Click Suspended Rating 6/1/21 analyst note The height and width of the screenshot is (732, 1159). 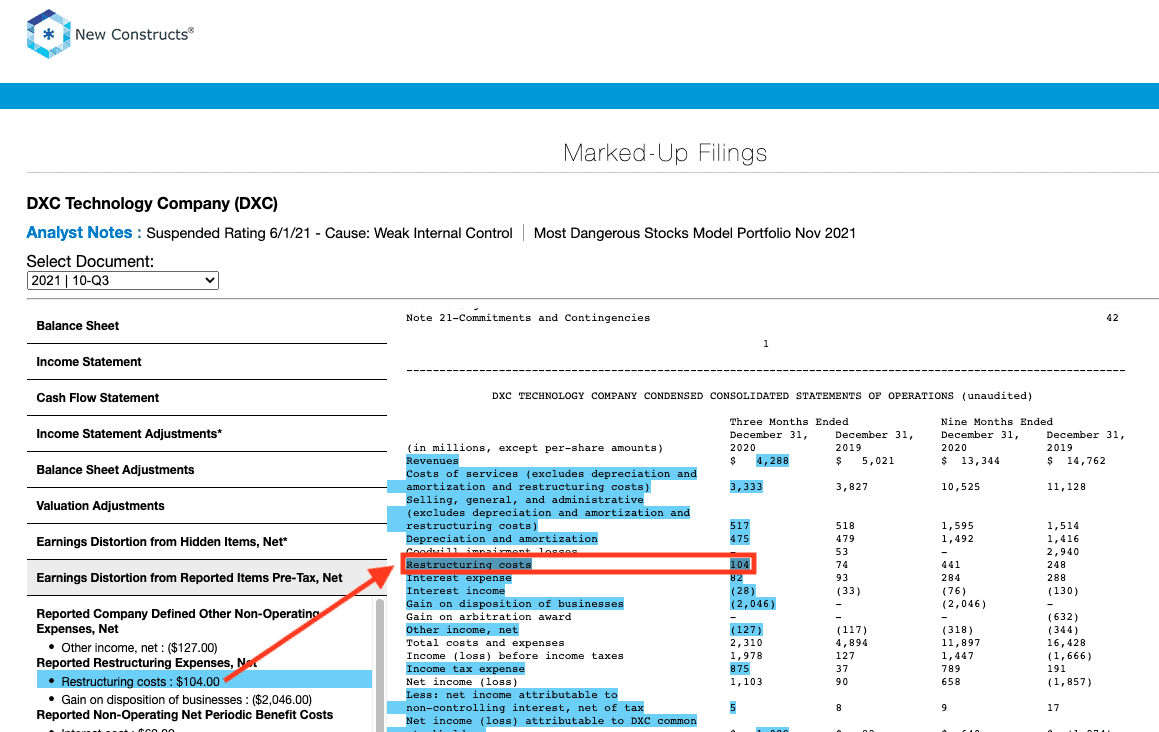[329, 234]
